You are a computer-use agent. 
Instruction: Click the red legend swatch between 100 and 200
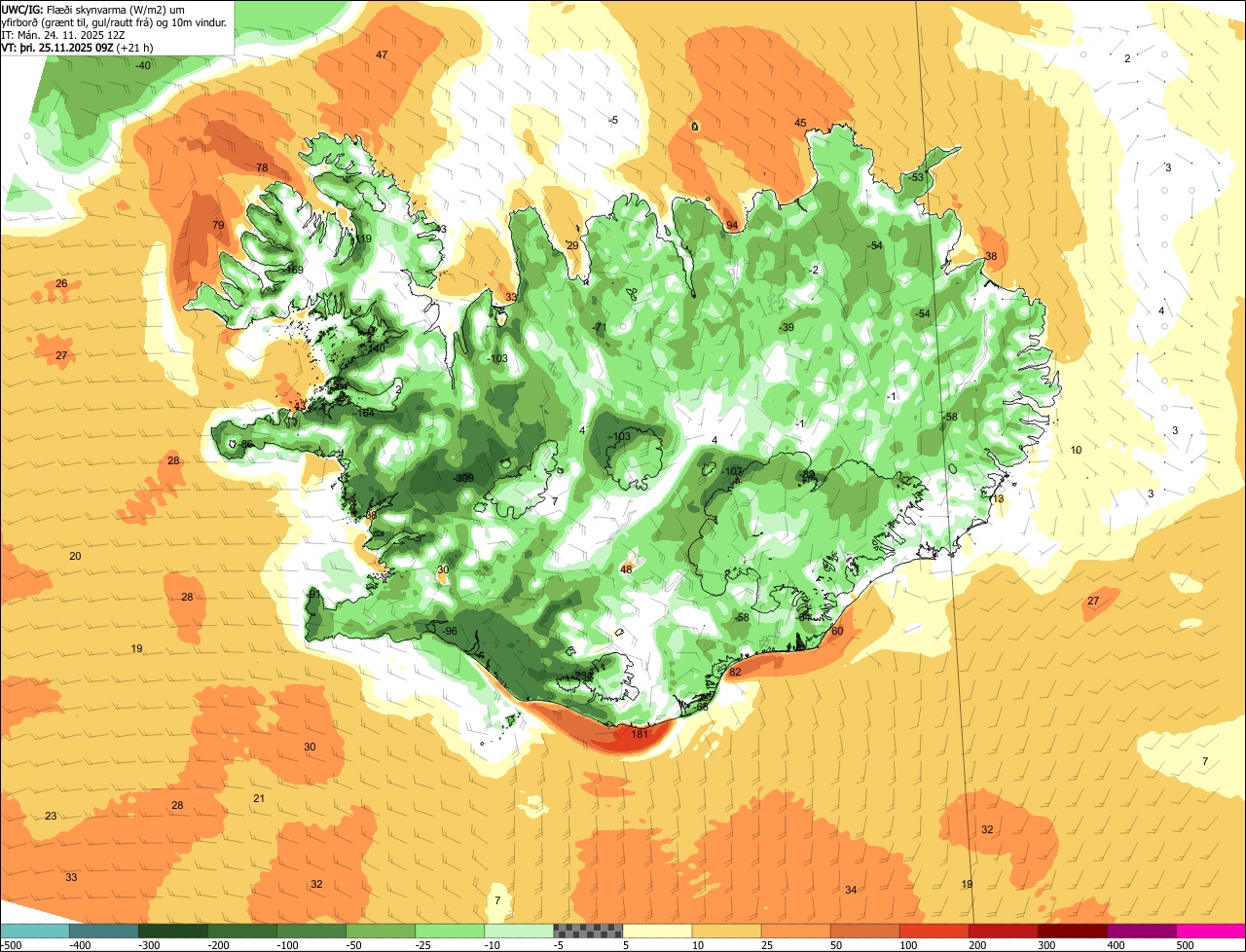tap(934, 931)
